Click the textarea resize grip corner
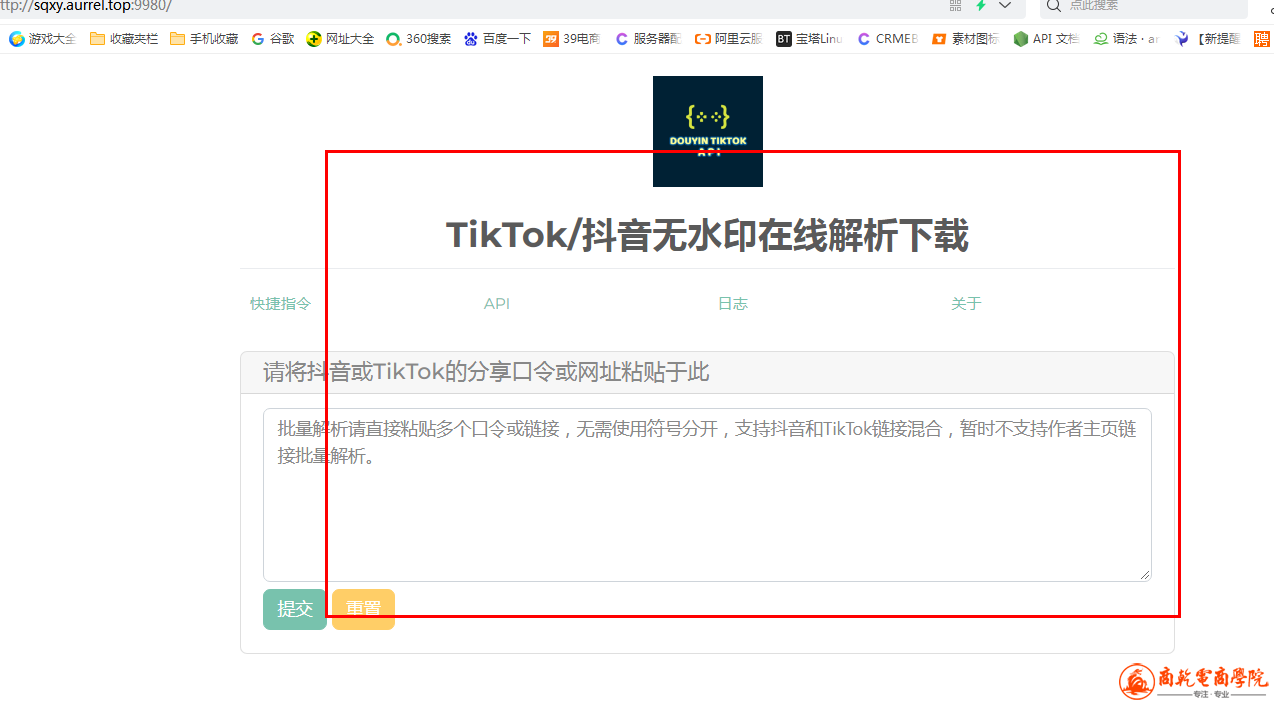Image resolution: width=1274 pixels, height=707 pixels. [x=1146, y=575]
